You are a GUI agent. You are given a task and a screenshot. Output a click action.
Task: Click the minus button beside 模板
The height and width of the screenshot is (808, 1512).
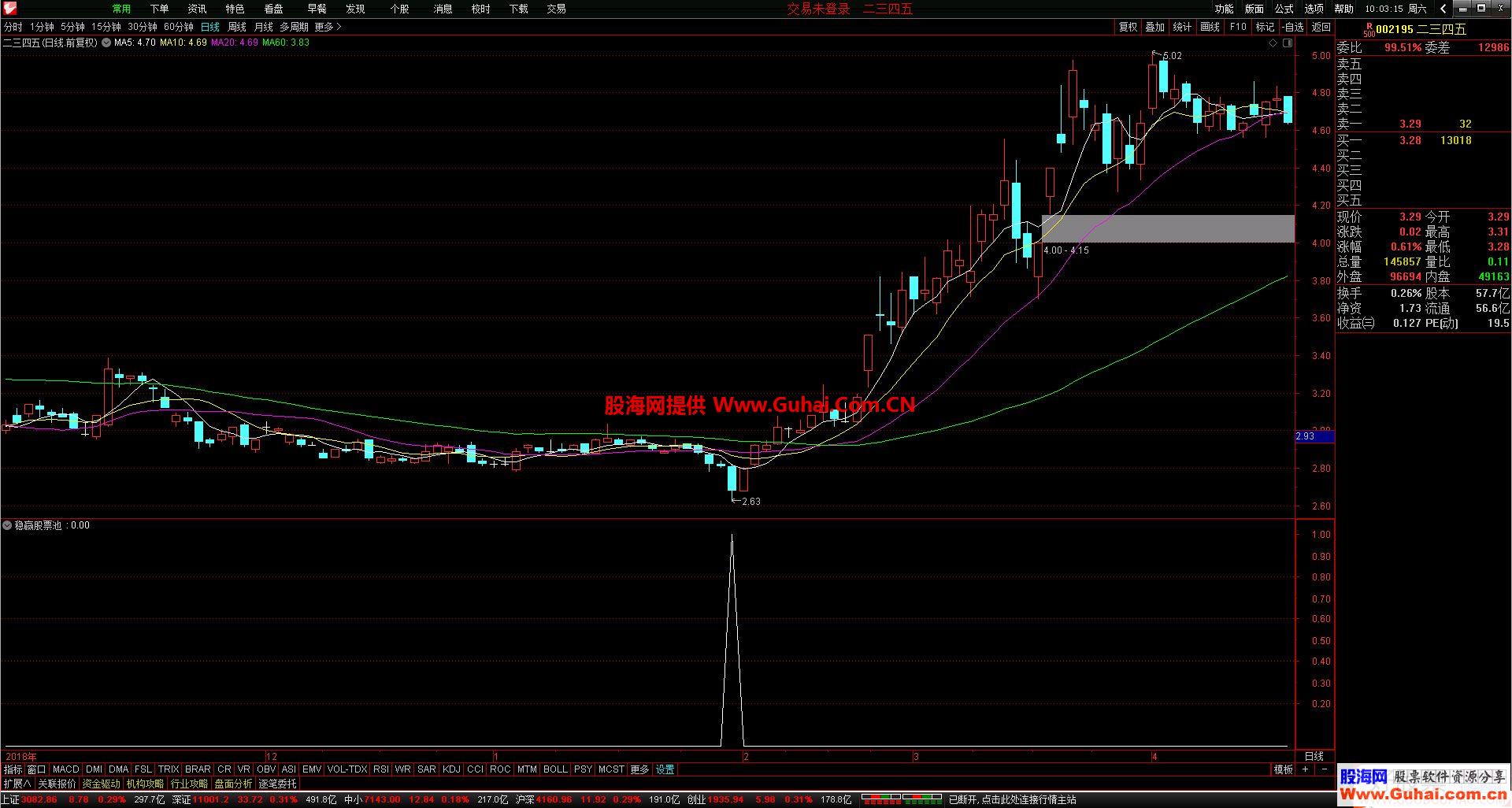1324,769
